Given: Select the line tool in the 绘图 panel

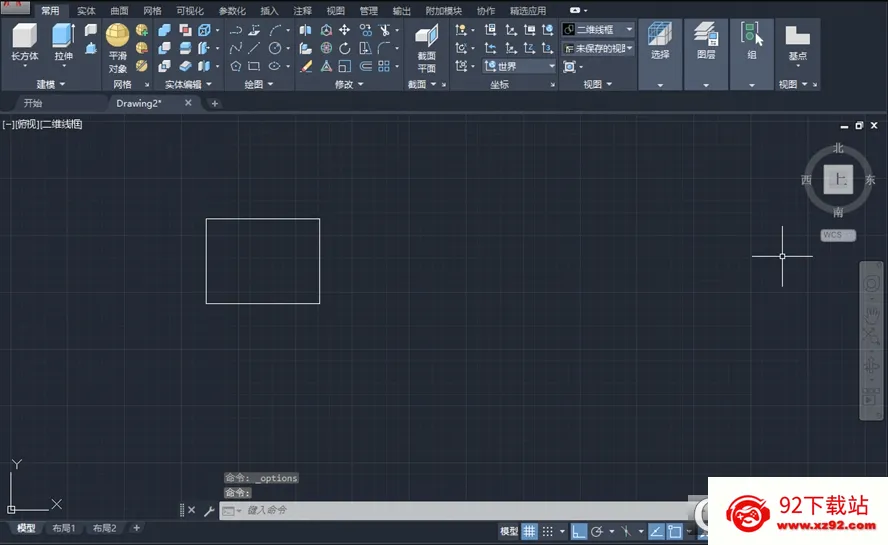Looking at the screenshot, I should coord(254,48).
